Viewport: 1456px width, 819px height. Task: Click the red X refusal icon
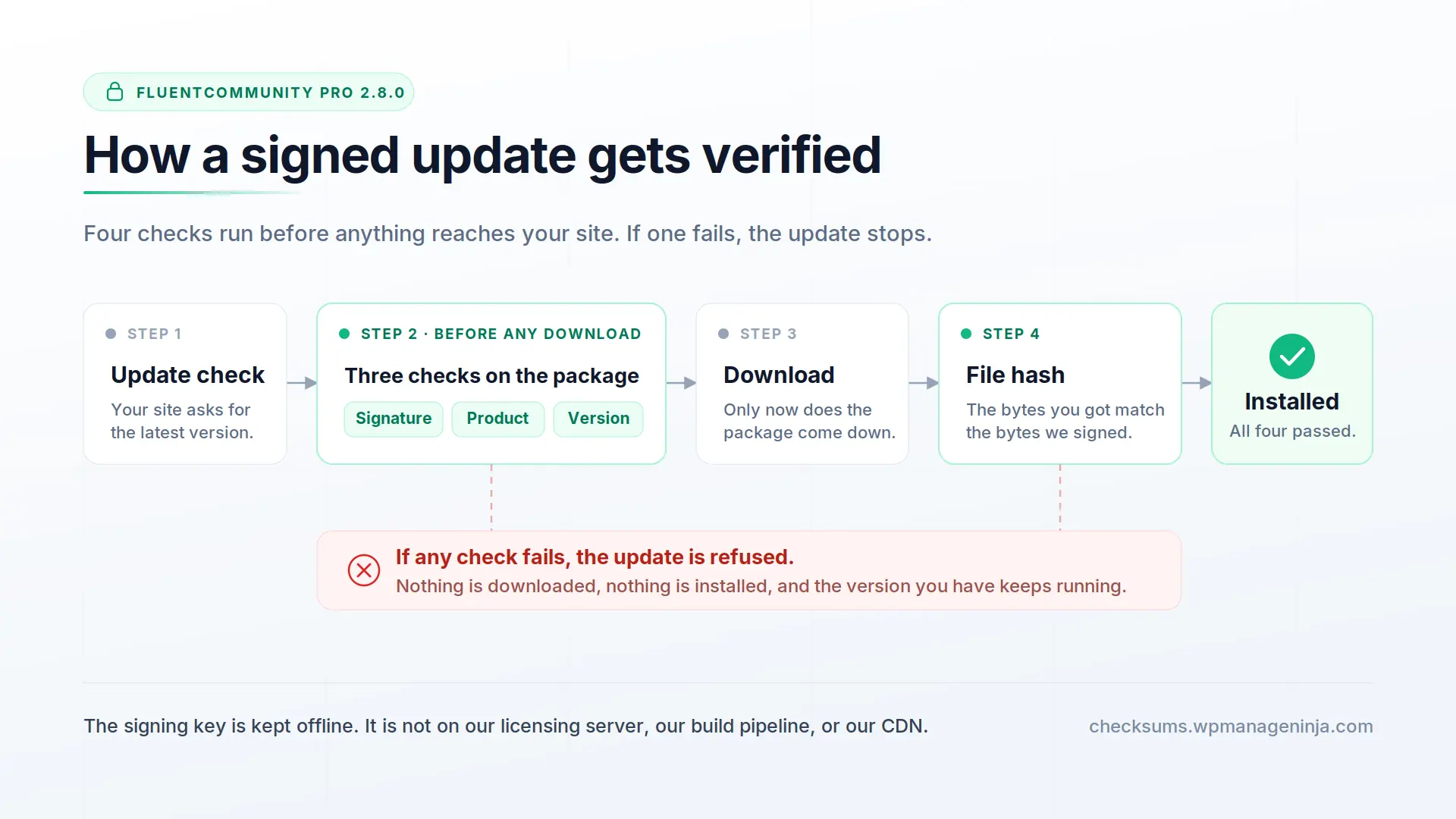(x=364, y=570)
